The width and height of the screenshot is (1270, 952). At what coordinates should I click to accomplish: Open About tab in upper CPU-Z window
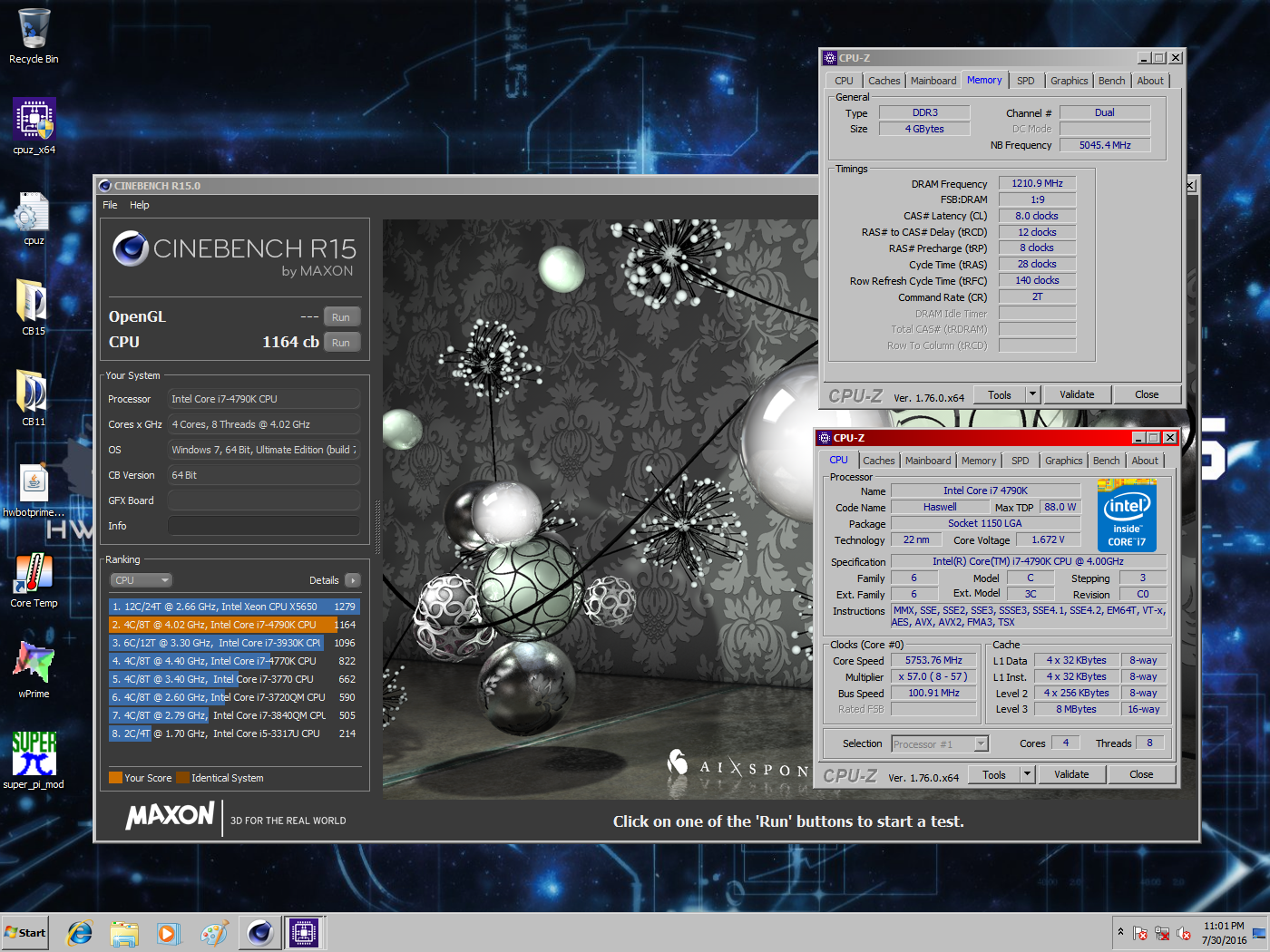[x=1150, y=81]
